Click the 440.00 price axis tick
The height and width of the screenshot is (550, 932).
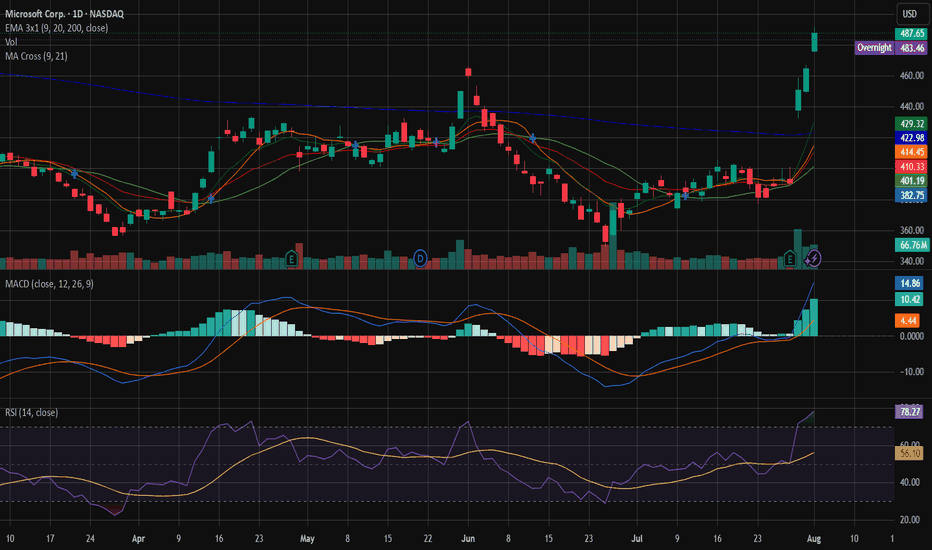pos(912,106)
